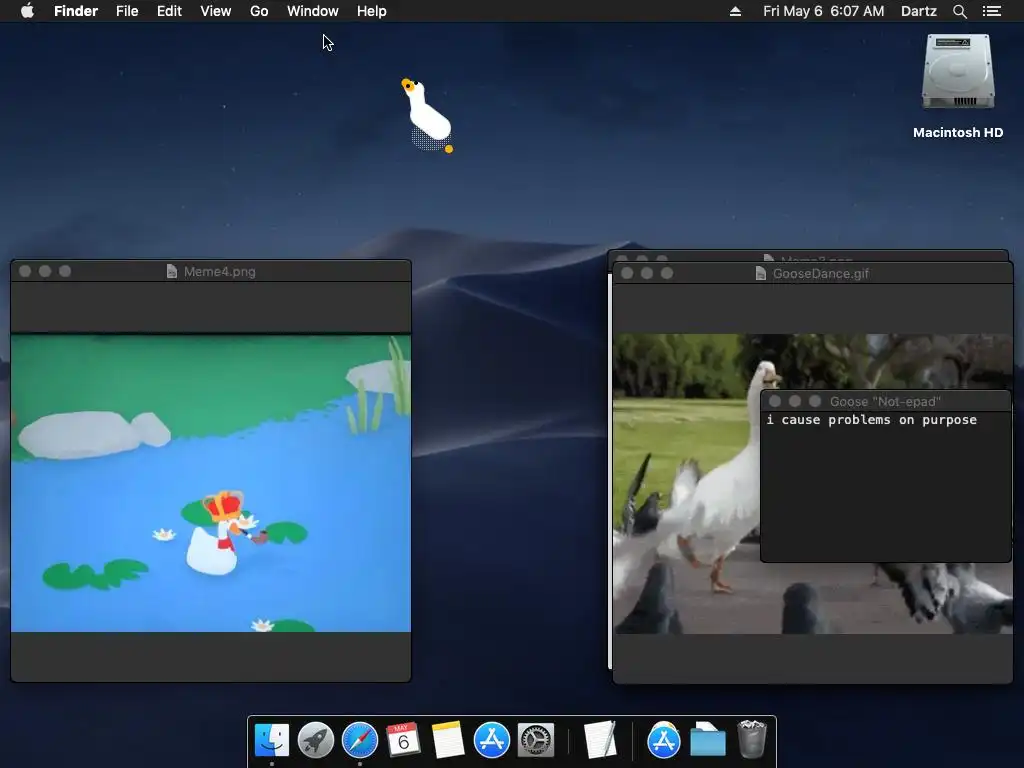Minimize the GooseDance.gif window
1024x768 pixels.
647,273
